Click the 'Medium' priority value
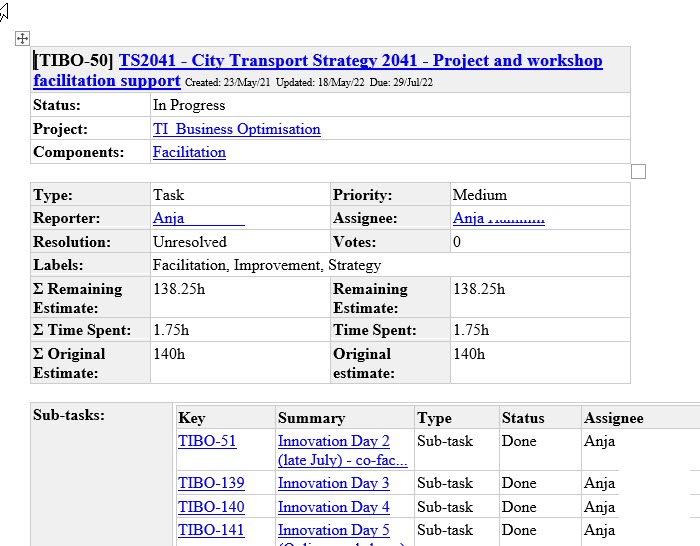Image resolution: width=700 pixels, height=546 pixels. [x=480, y=195]
